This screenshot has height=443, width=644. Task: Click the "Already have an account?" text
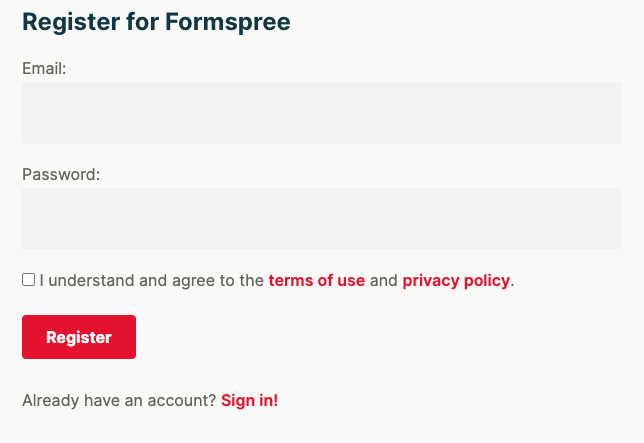pos(119,401)
